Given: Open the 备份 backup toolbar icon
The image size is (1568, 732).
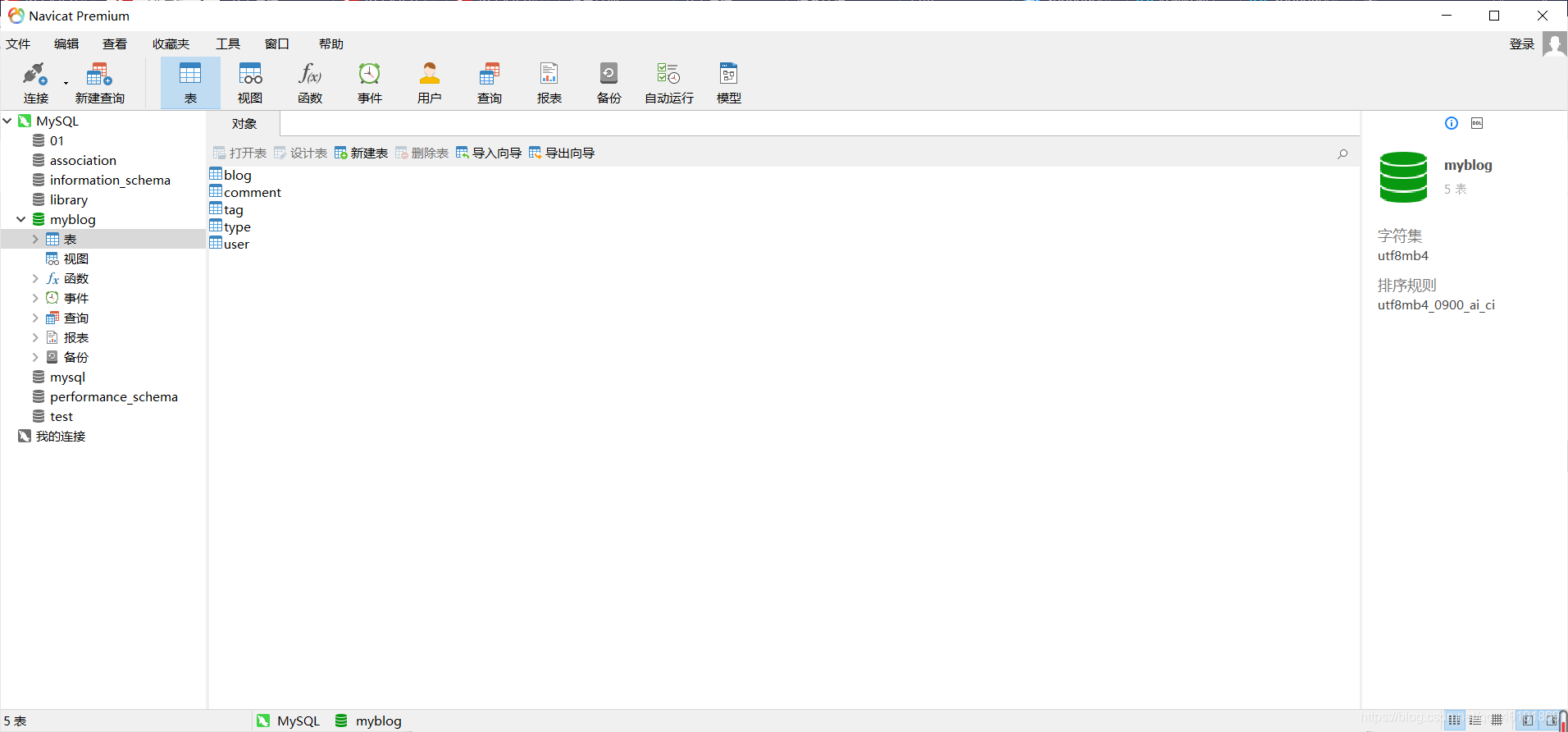Looking at the screenshot, I should point(609,83).
